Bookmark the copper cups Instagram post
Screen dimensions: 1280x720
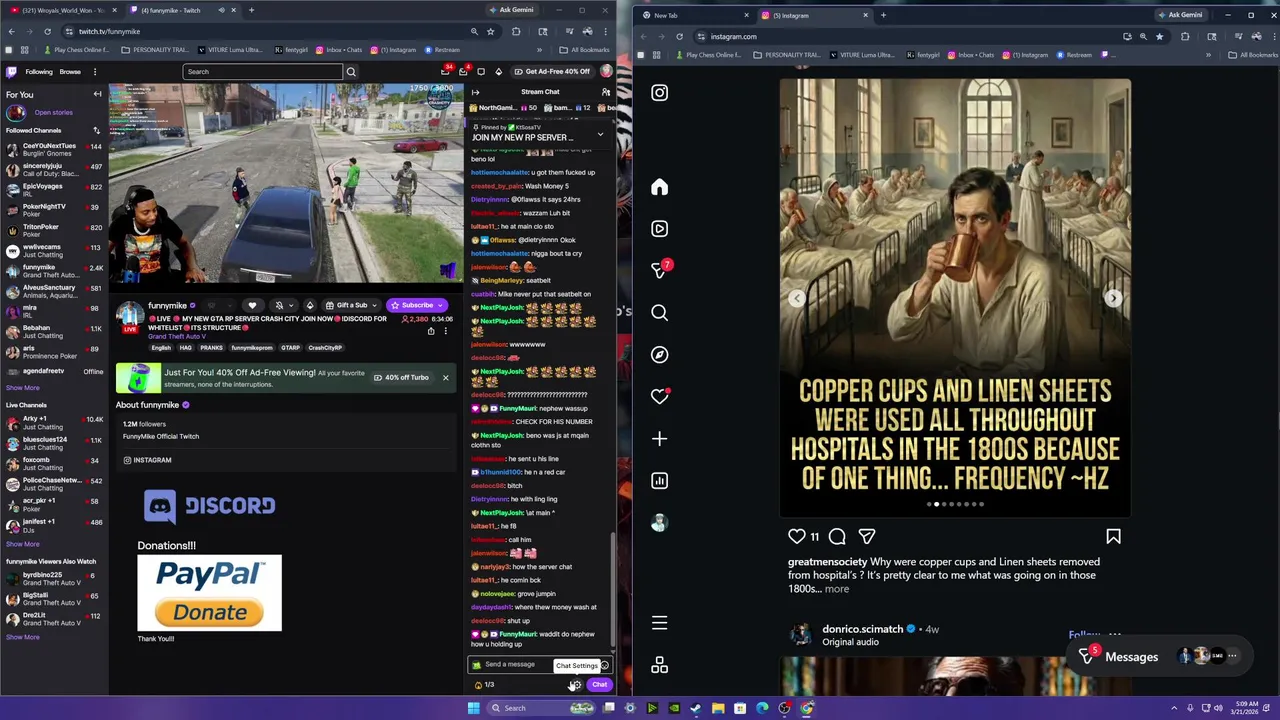point(1113,537)
